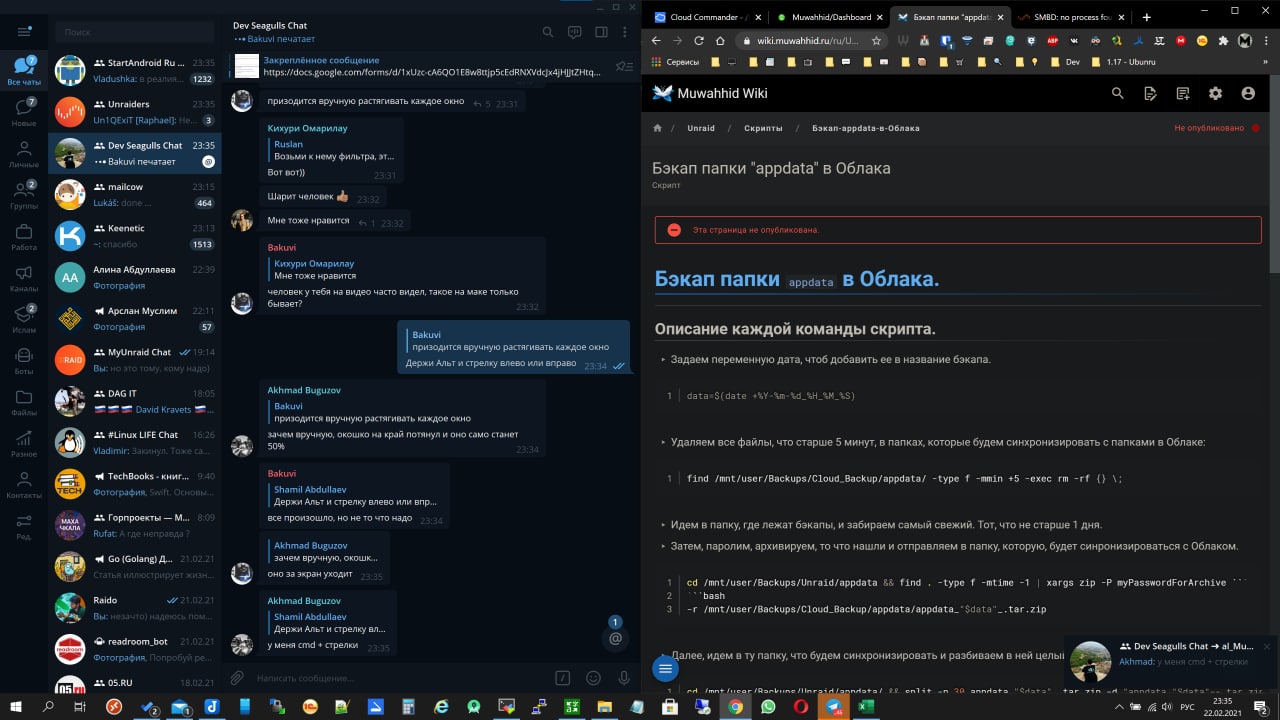Viewport: 1280px width, 720px height.
Task: Open StartAndroid Ru chat
Action: point(135,70)
